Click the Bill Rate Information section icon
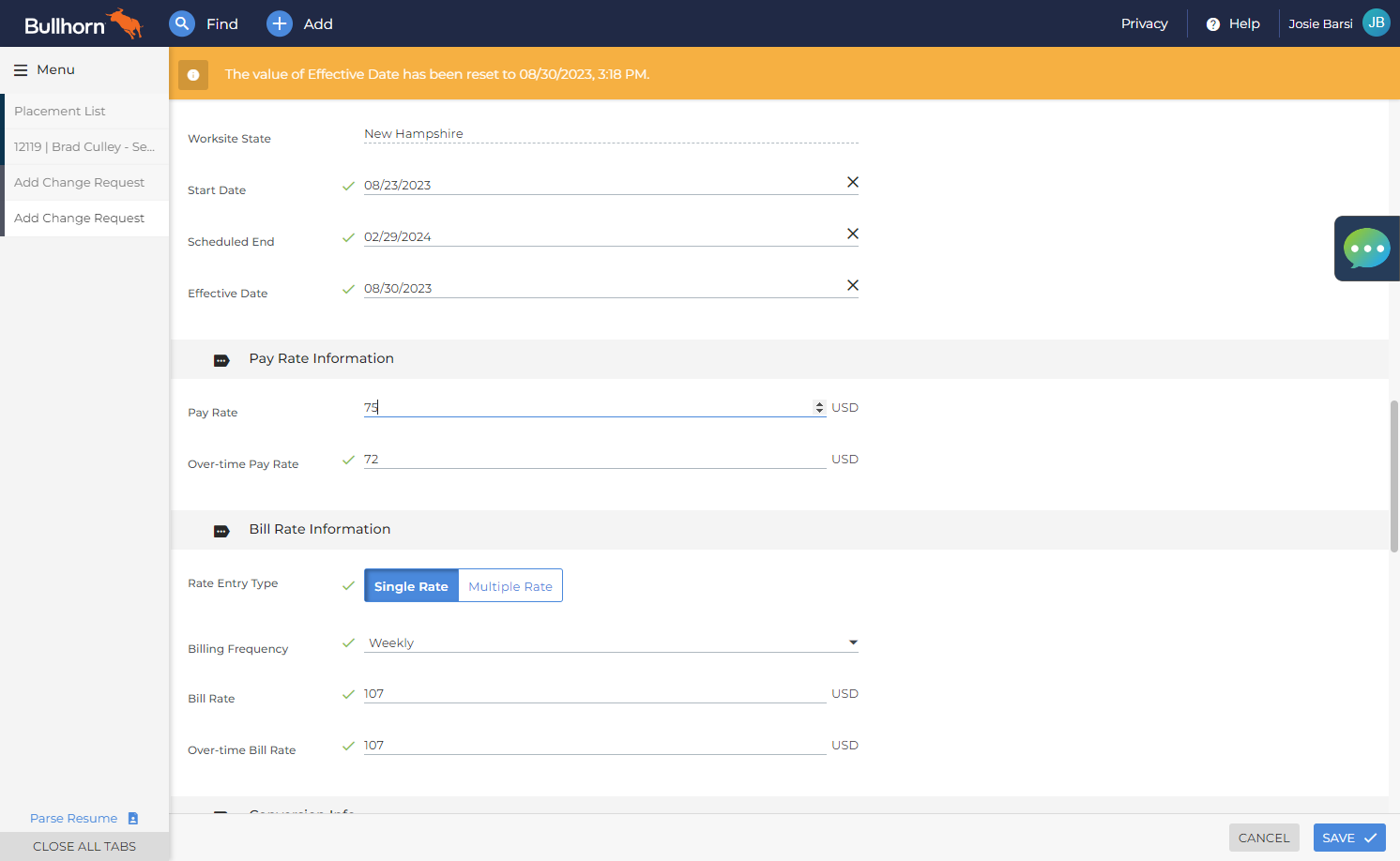 point(221,531)
